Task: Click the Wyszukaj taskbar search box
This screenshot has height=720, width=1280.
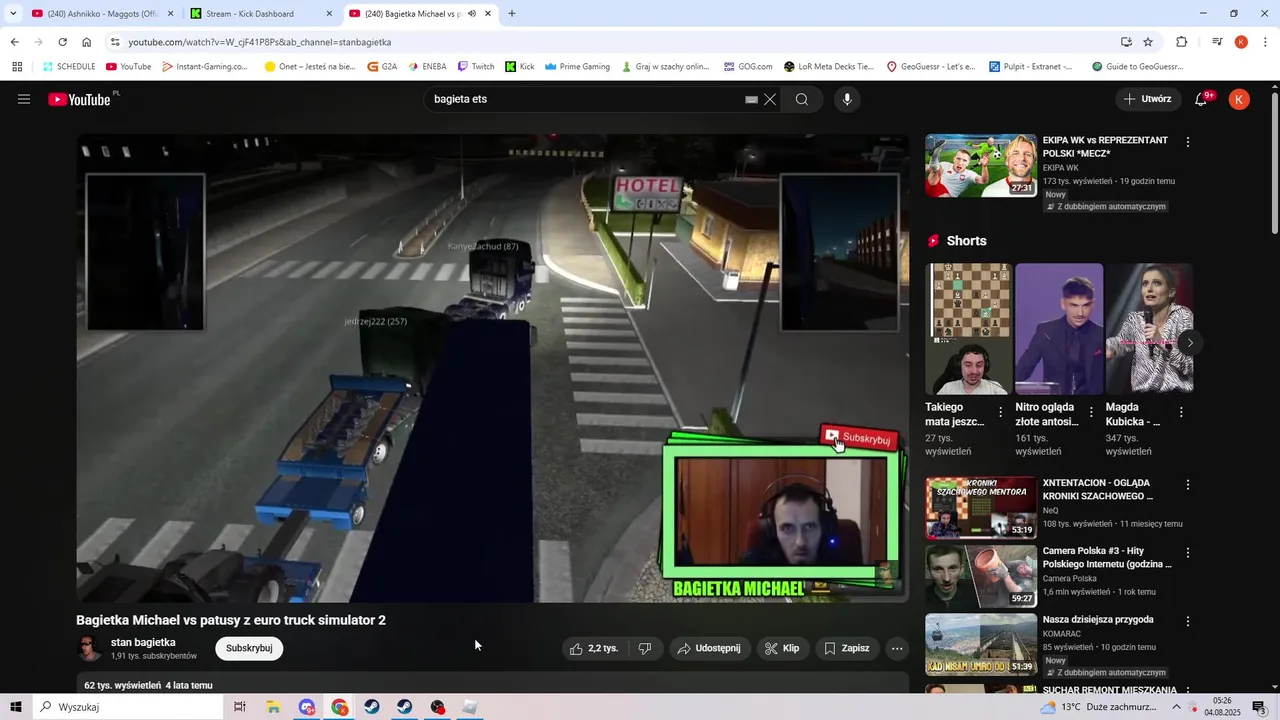Action: pos(127,707)
